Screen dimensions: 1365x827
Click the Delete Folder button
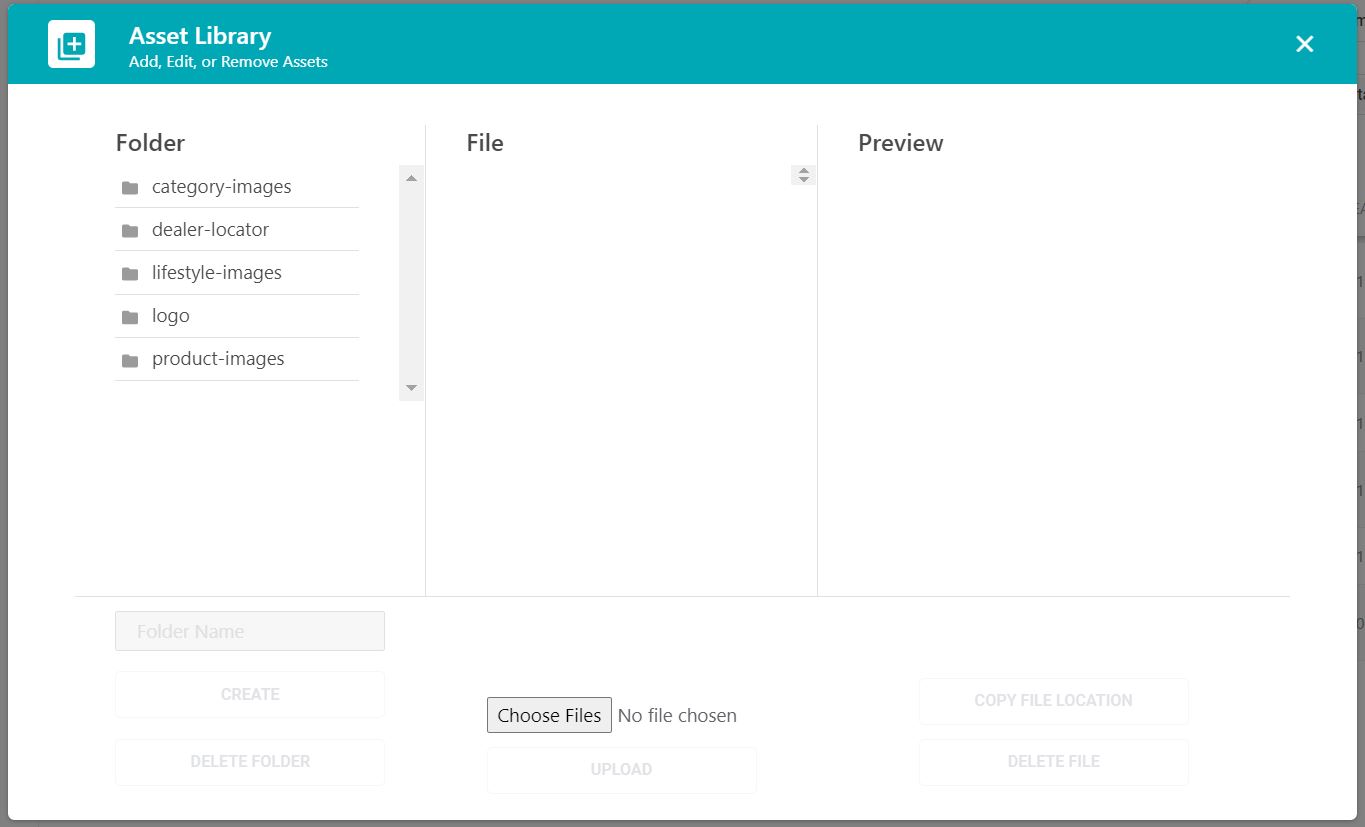click(x=250, y=762)
